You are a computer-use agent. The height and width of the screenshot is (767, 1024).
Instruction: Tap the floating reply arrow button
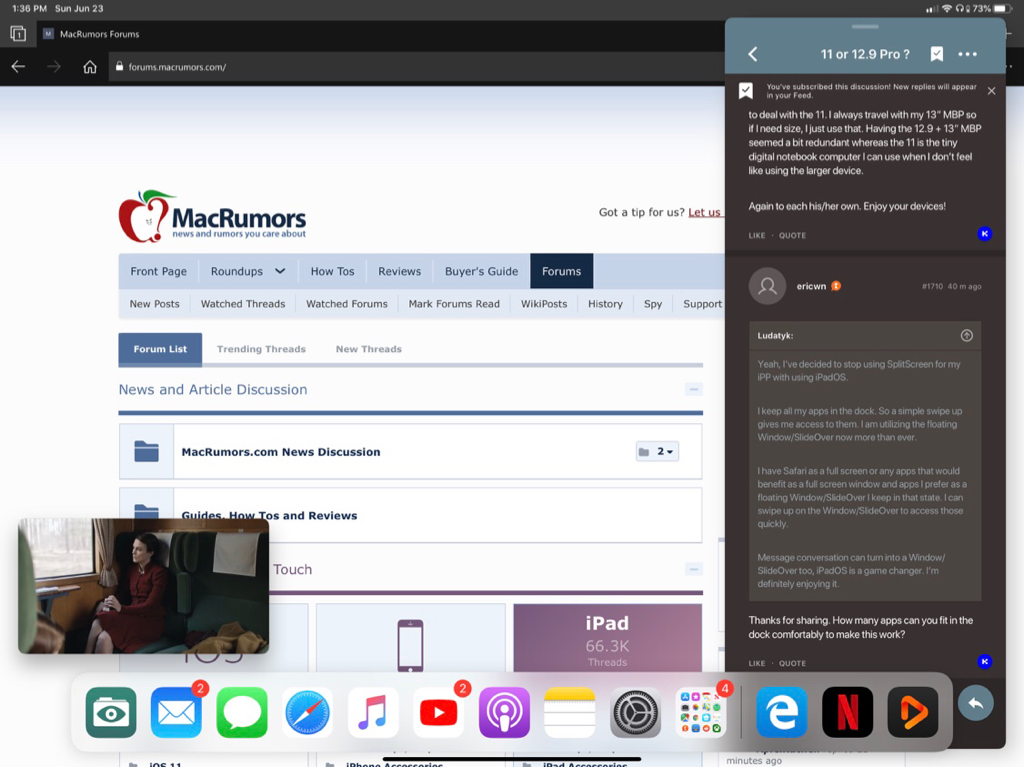tap(976, 704)
